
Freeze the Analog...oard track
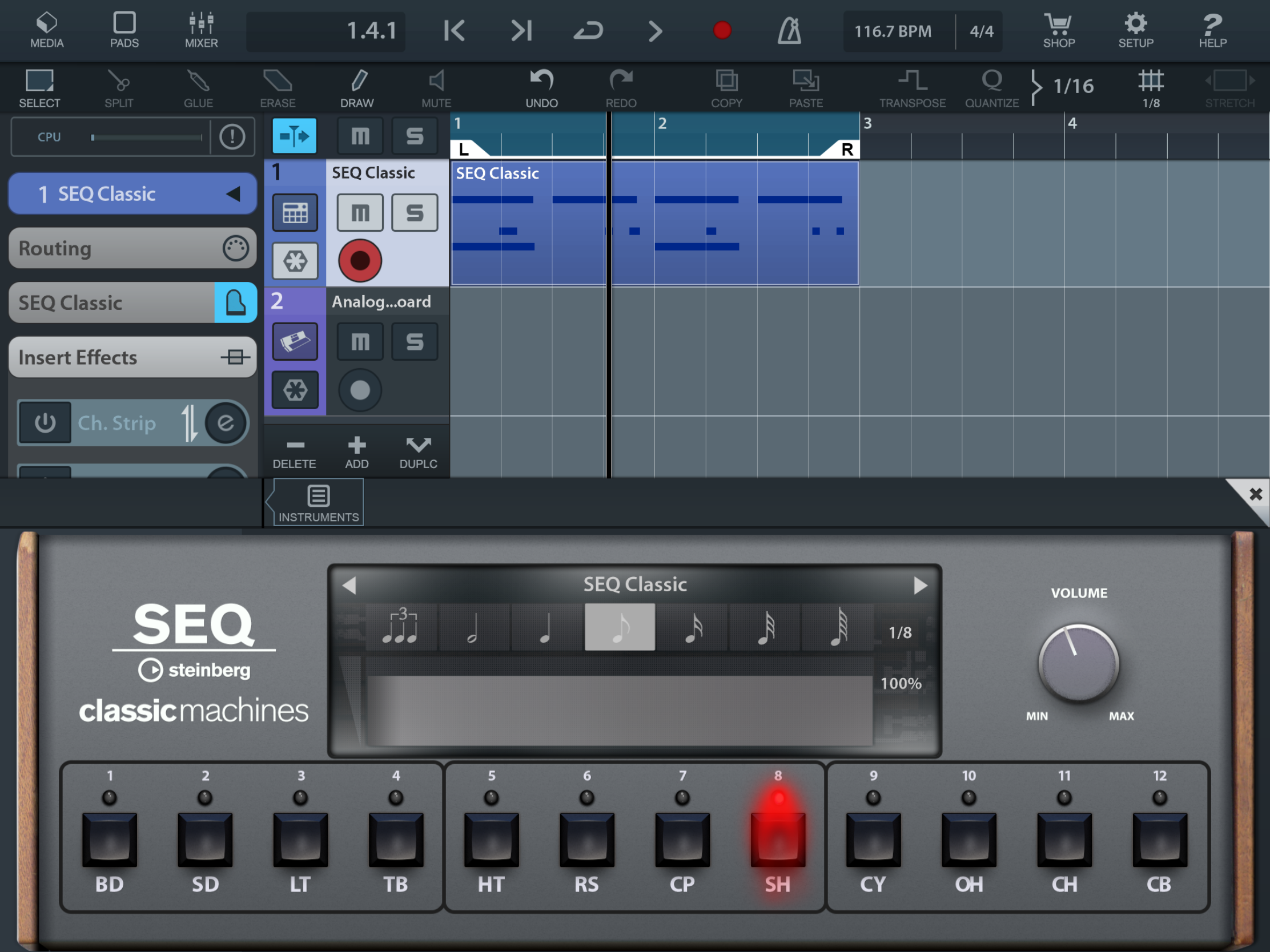295,390
